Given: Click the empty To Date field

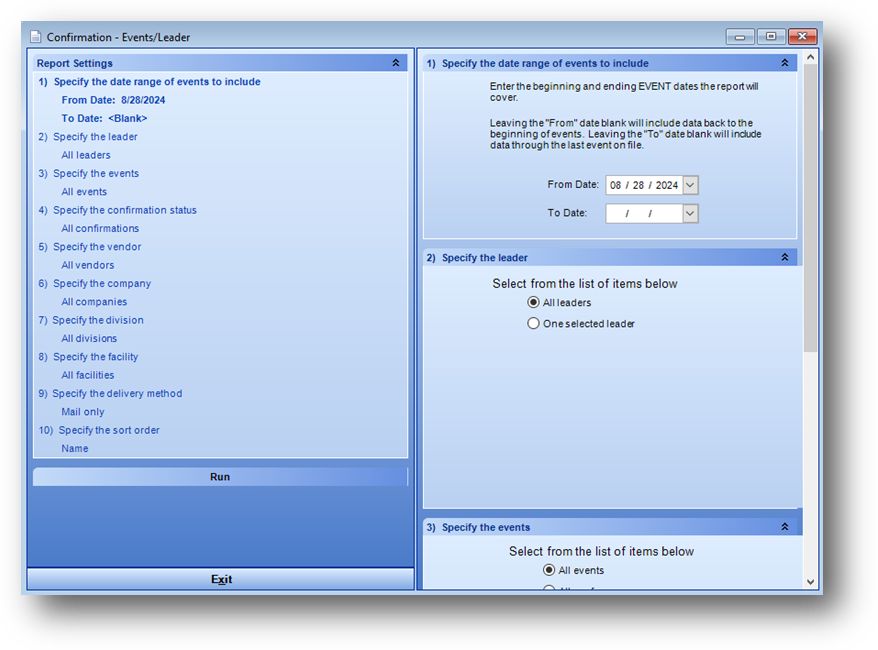Looking at the screenshot, I should 644,213.
